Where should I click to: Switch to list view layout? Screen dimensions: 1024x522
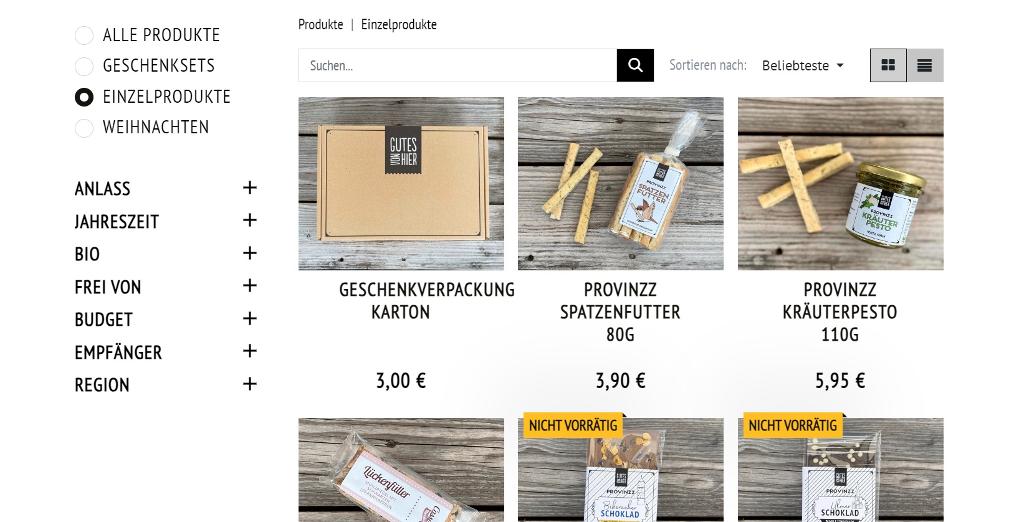tap(925, 65)
